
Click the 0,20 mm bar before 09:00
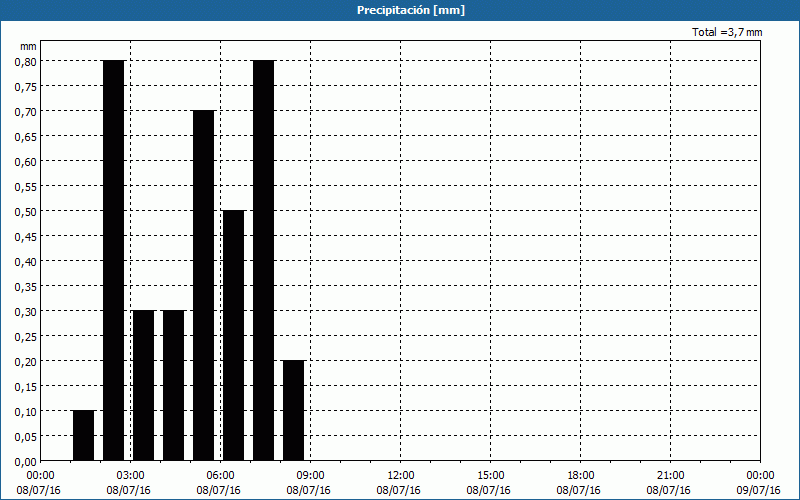pyautogui.click(x=294, y=410)
